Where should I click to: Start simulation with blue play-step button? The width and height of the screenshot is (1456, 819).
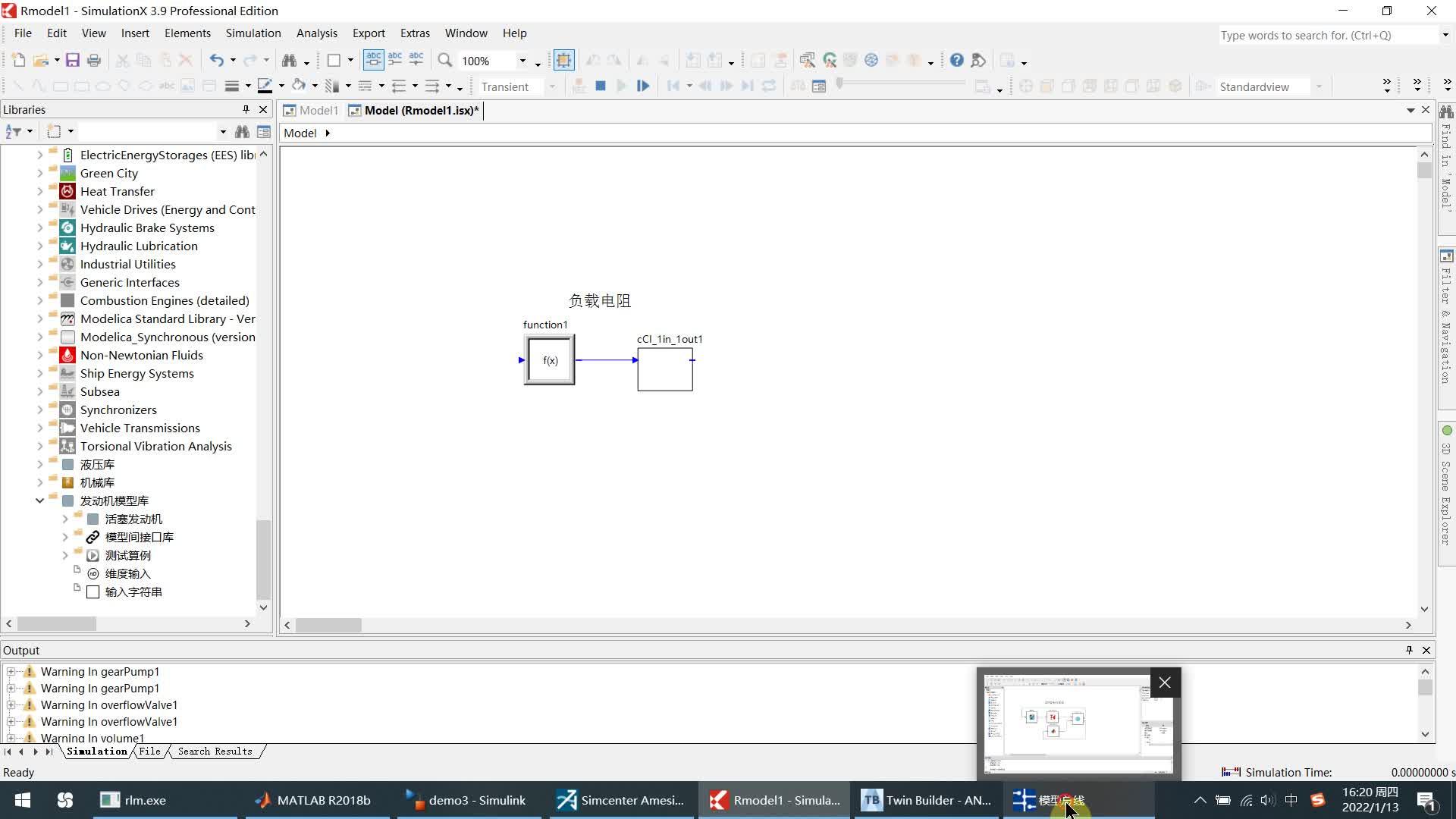click(x=643, y=86)
